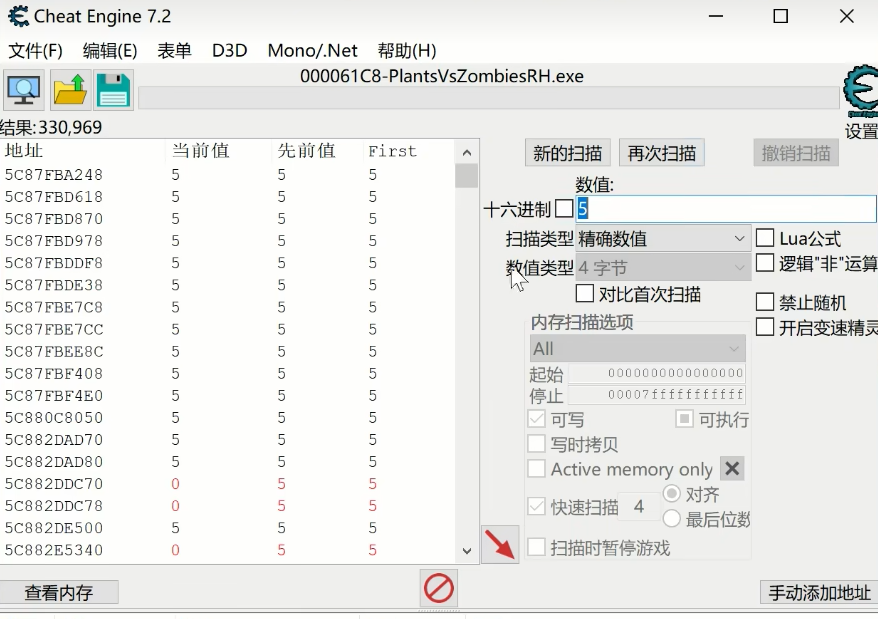878x619 pixels.
Task: Click the 再次扫描 button
Action: tap(661, 152)
